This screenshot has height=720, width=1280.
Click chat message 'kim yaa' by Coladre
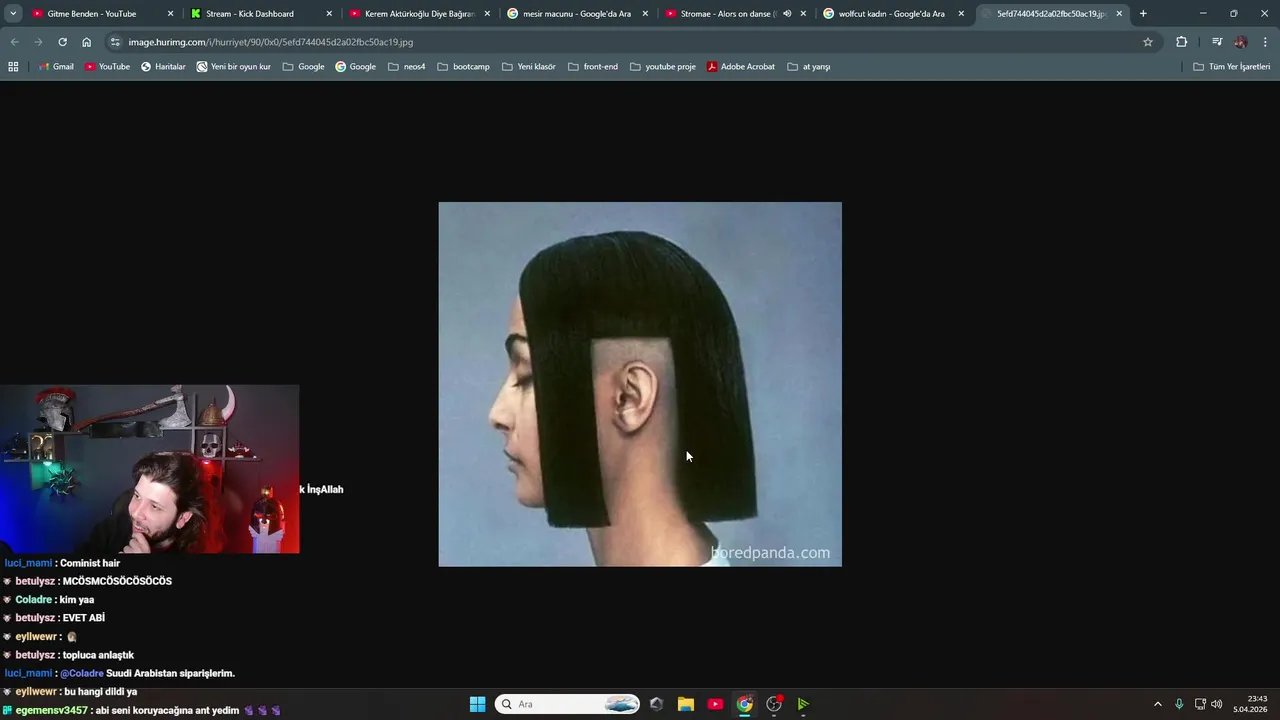pos(77,600)
